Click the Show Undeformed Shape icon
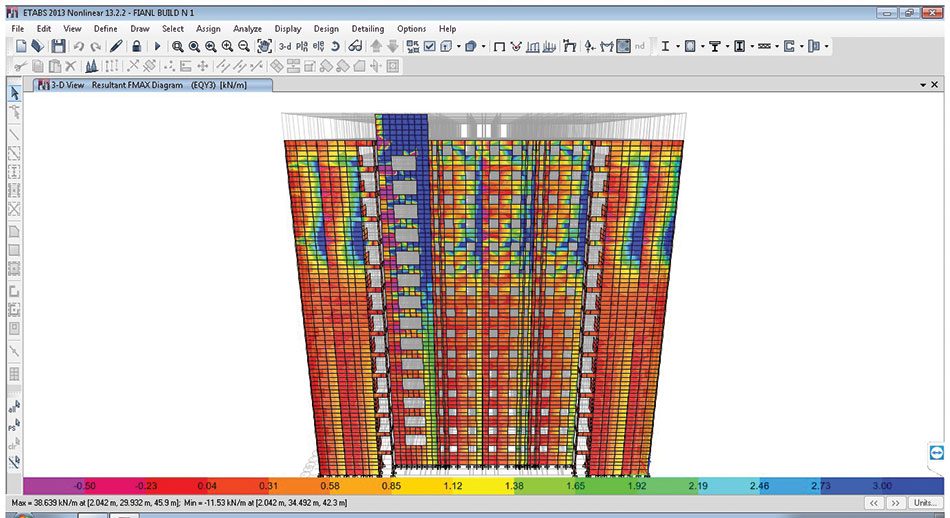The image size is (950, 518). click(x=500, y=46)
